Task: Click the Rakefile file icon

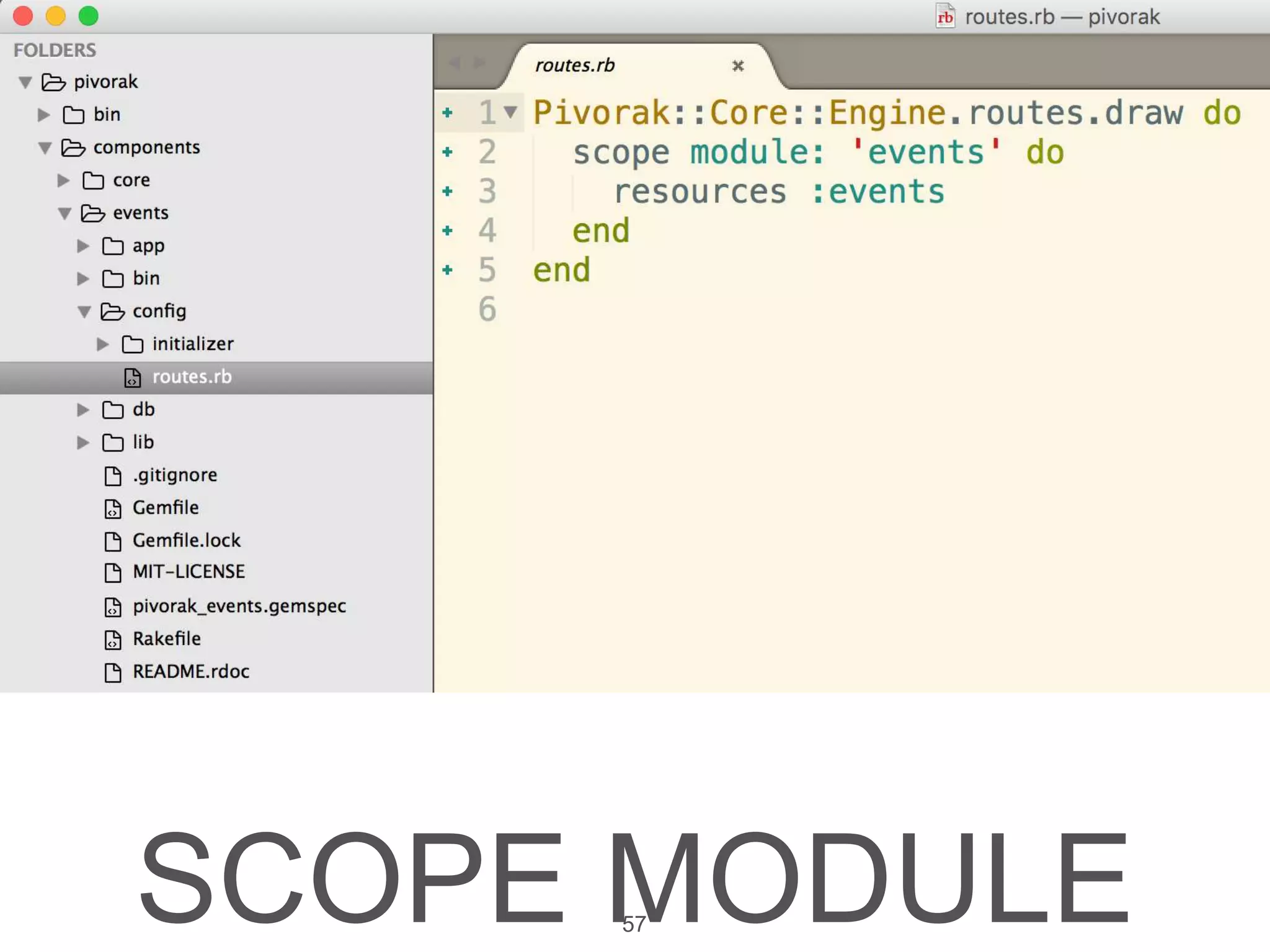Action: (x=113, y=640)
